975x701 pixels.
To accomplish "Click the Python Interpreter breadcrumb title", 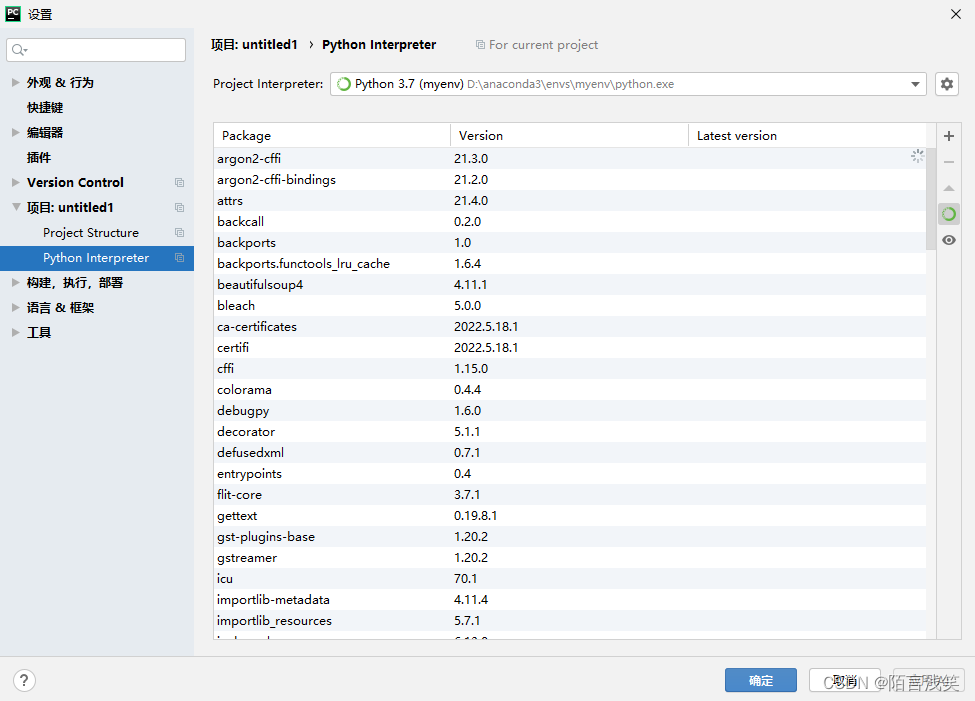I will point(379,45).
